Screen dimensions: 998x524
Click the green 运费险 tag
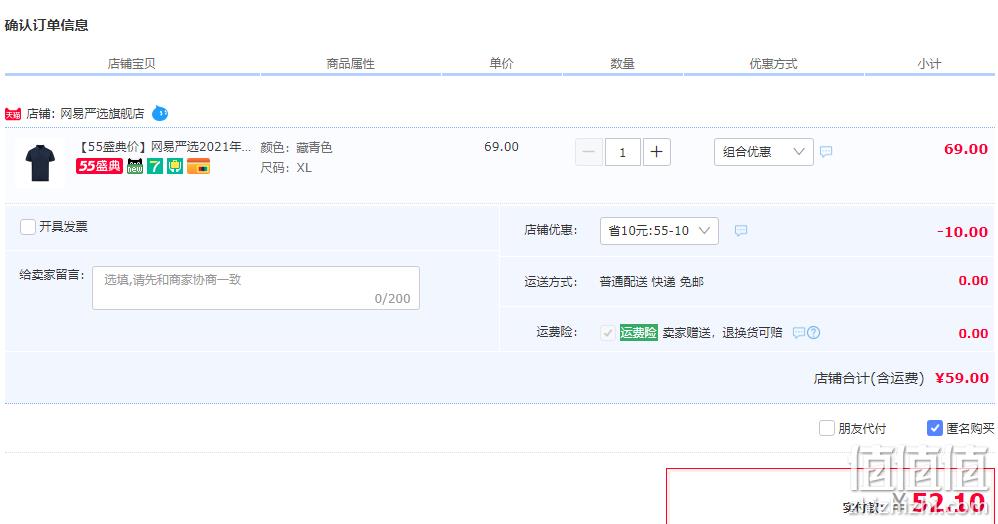(638, 332)
